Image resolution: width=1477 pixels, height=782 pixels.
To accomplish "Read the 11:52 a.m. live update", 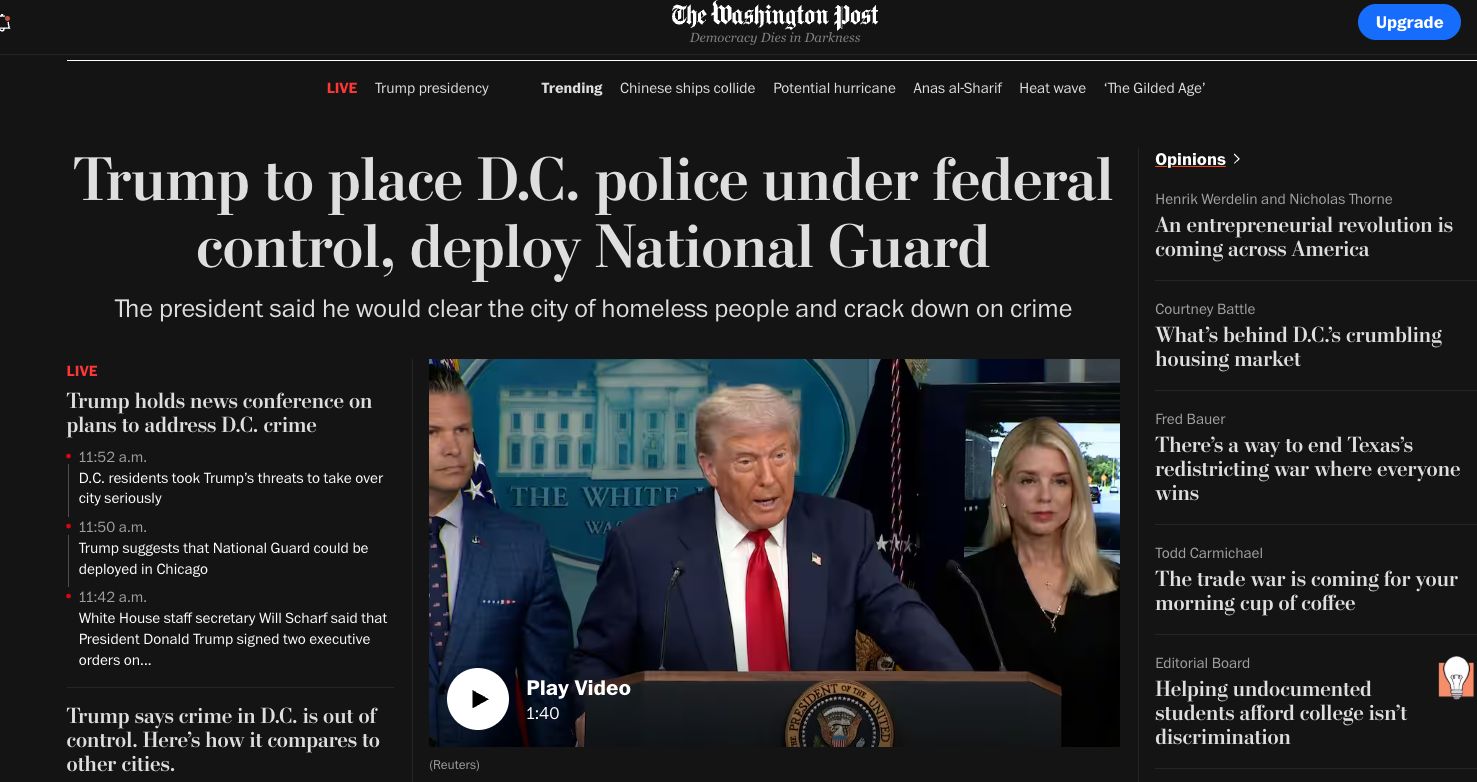I will 230,487.
